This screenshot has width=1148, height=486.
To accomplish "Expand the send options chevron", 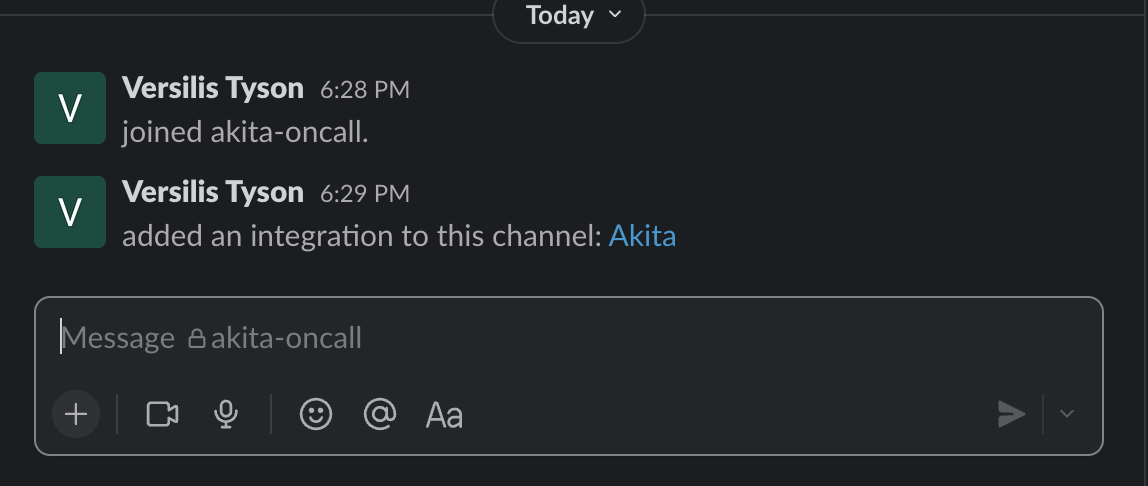I will click(x=1067, y=414).
